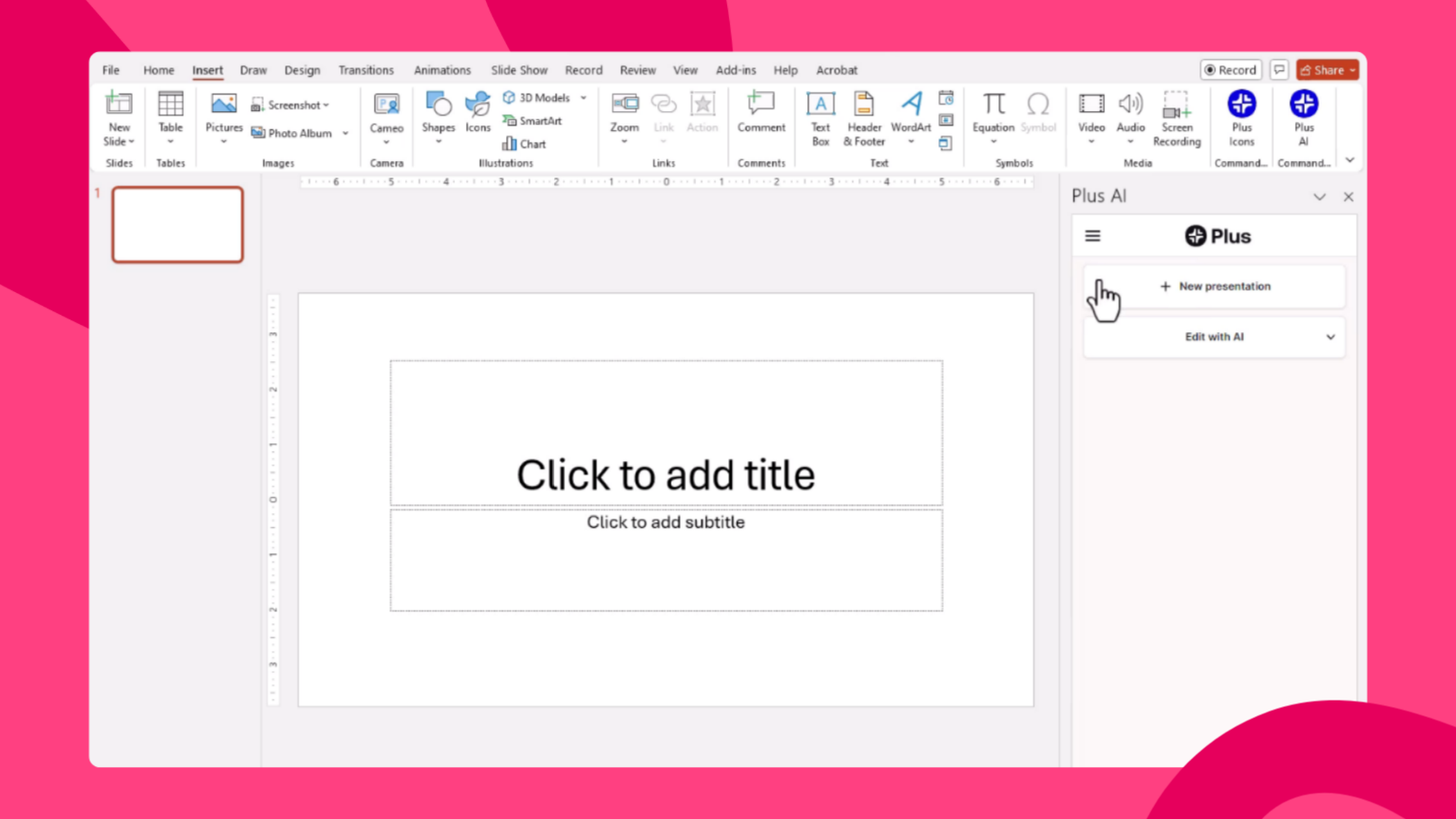Open the Photo Album dropdown
1456x819 pixels.
(x=345, y=133)
